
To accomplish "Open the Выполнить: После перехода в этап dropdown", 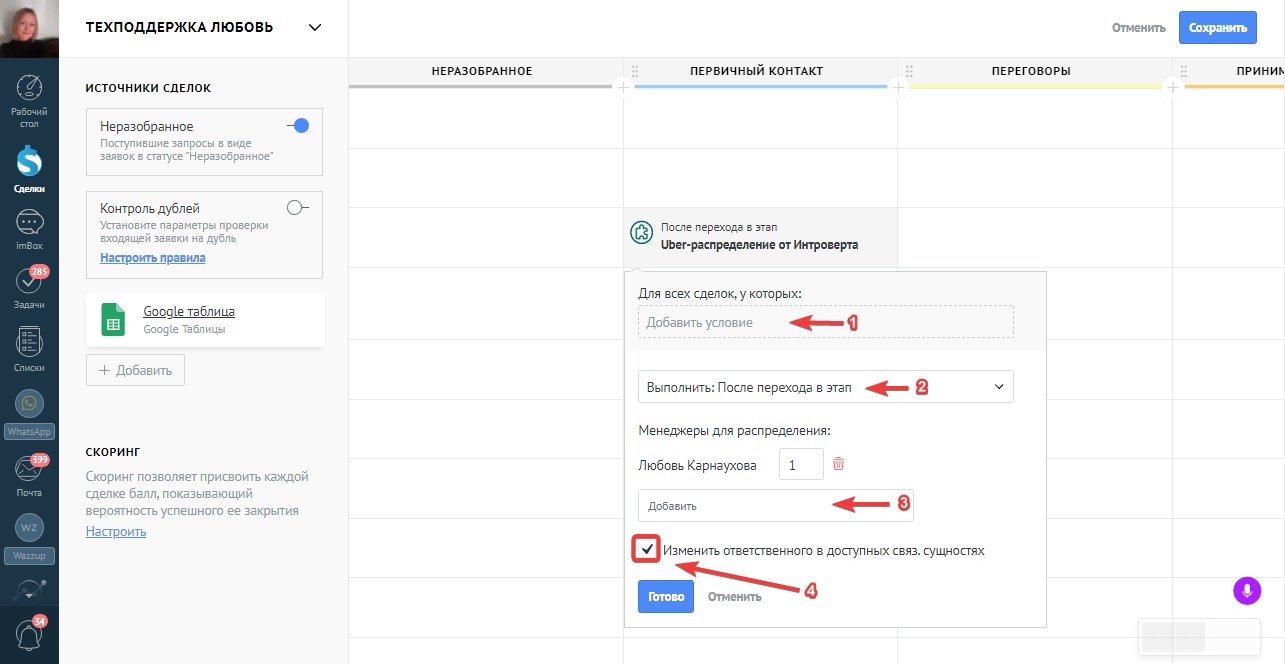I will 825,387.
